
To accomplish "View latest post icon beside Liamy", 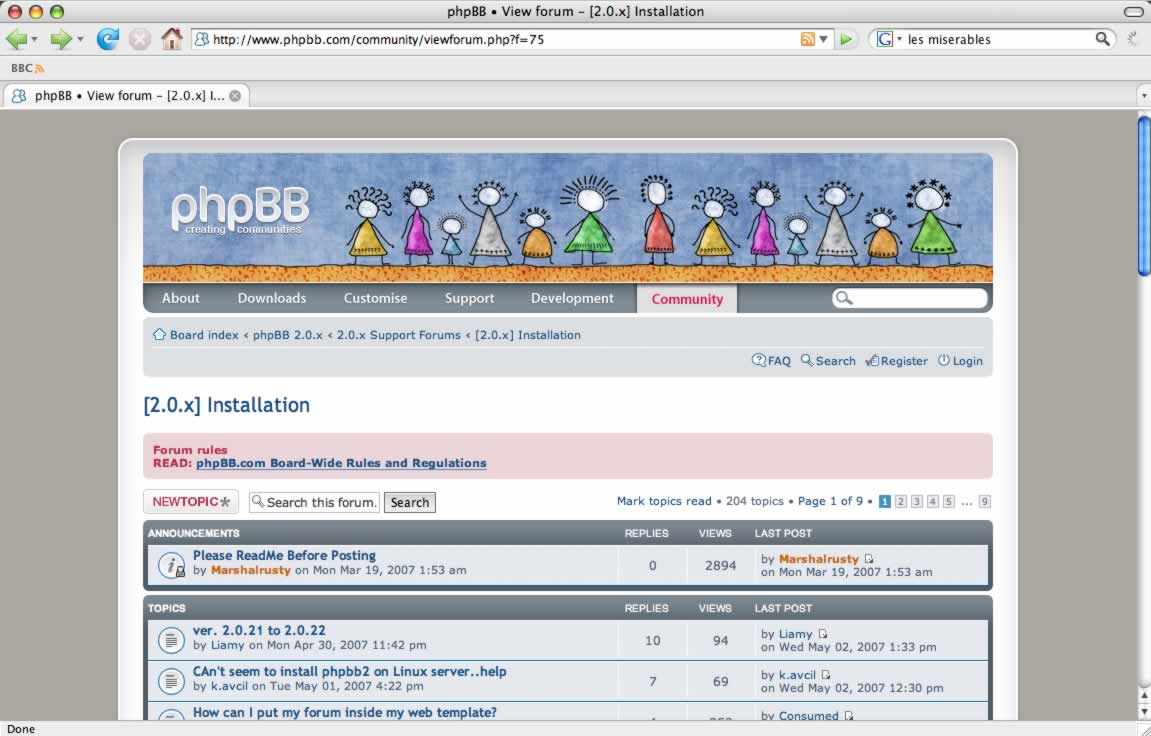I will tap(823, 634).
